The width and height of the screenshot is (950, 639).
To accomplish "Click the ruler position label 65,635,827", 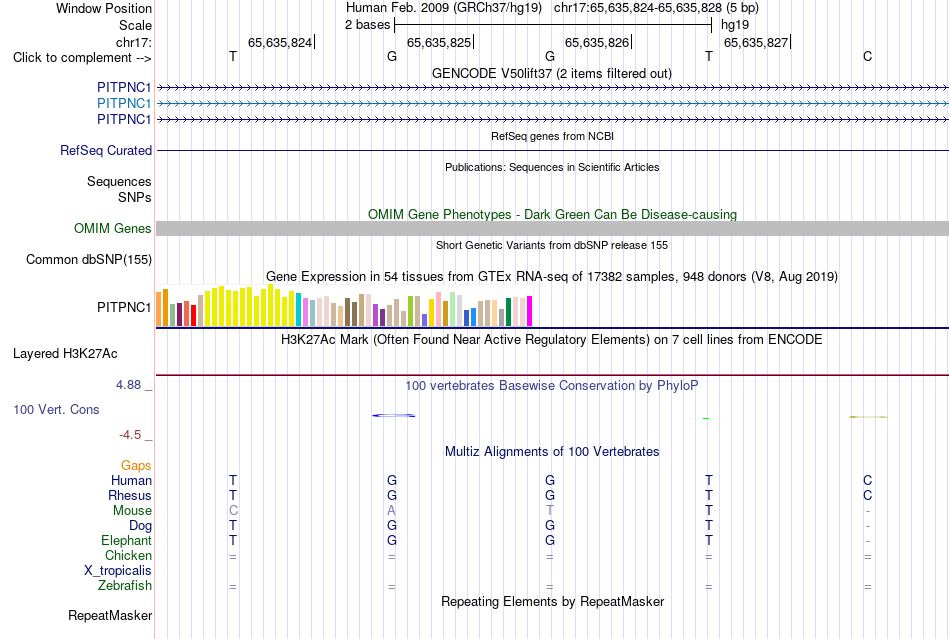I will 756,42.
